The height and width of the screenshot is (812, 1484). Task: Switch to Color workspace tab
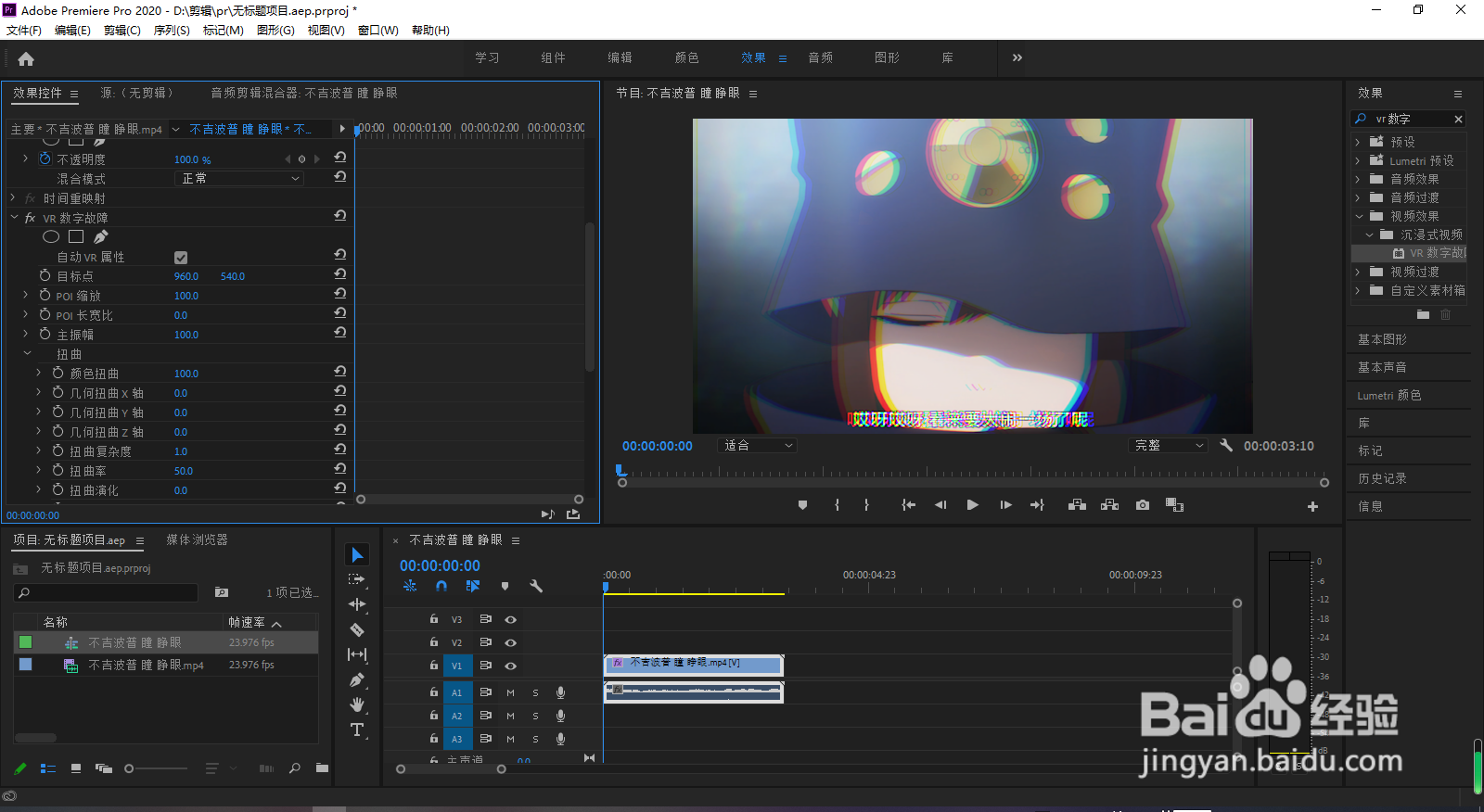[x=686, y=57]
